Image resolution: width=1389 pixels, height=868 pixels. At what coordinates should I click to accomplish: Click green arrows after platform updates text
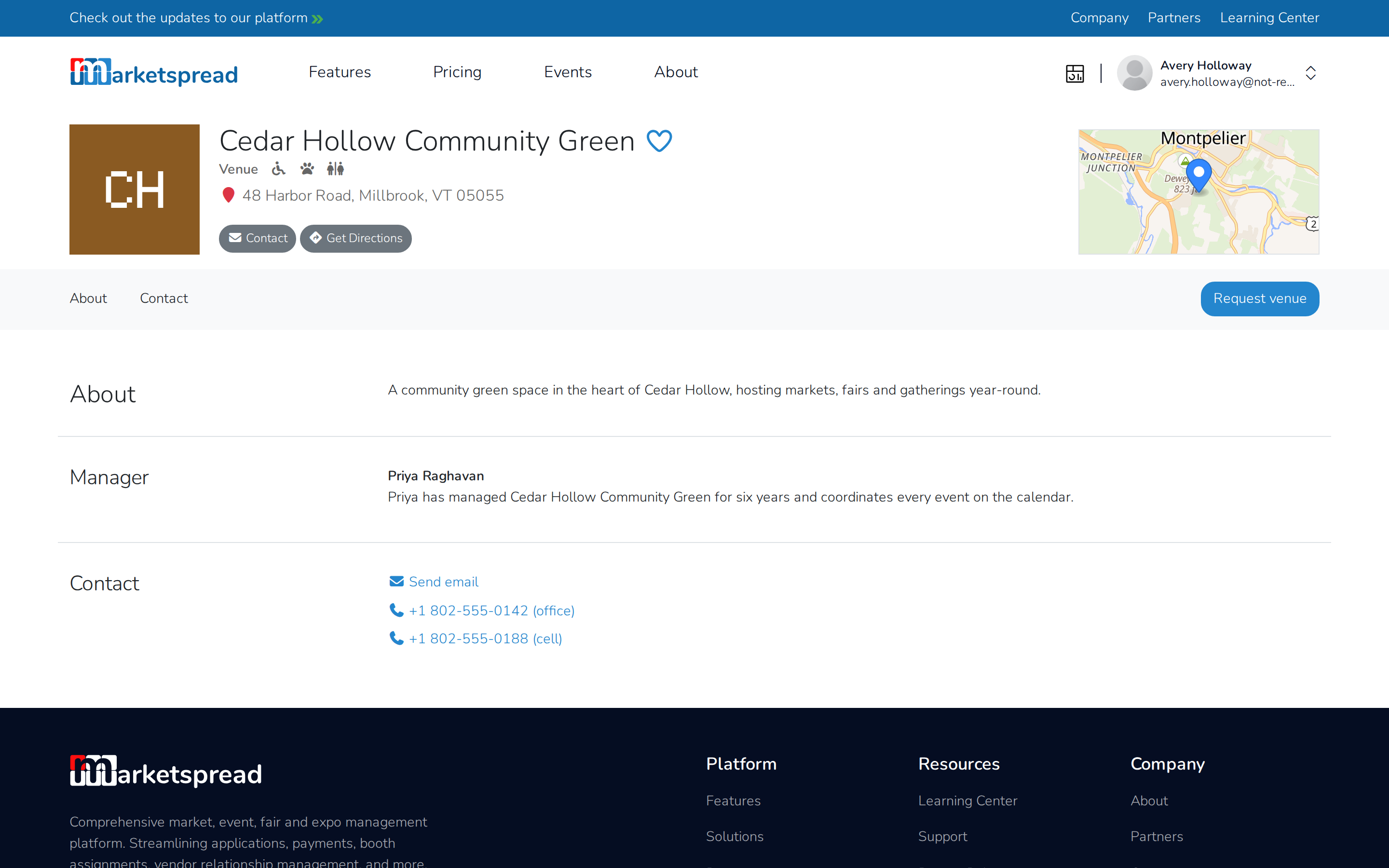pos(317,19)
